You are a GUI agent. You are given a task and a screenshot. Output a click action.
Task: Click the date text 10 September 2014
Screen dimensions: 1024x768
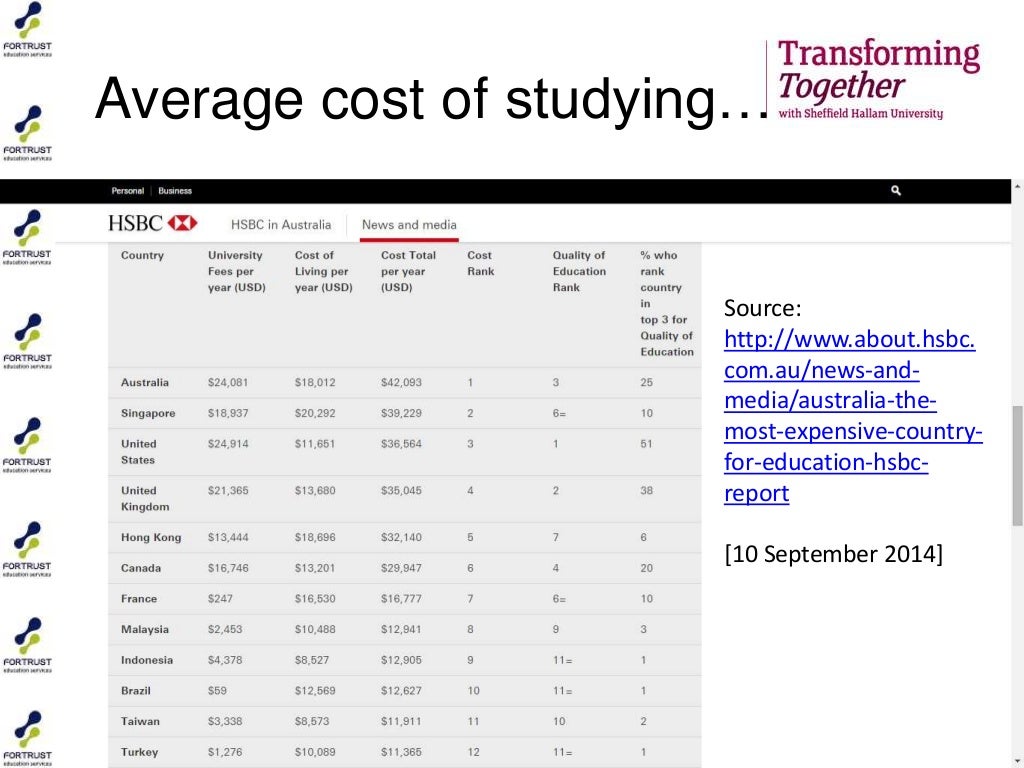tap(833, 554)
